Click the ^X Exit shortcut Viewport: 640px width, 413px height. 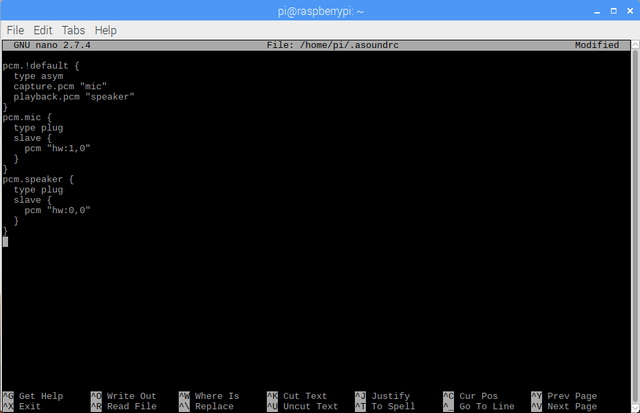(22, 406)
